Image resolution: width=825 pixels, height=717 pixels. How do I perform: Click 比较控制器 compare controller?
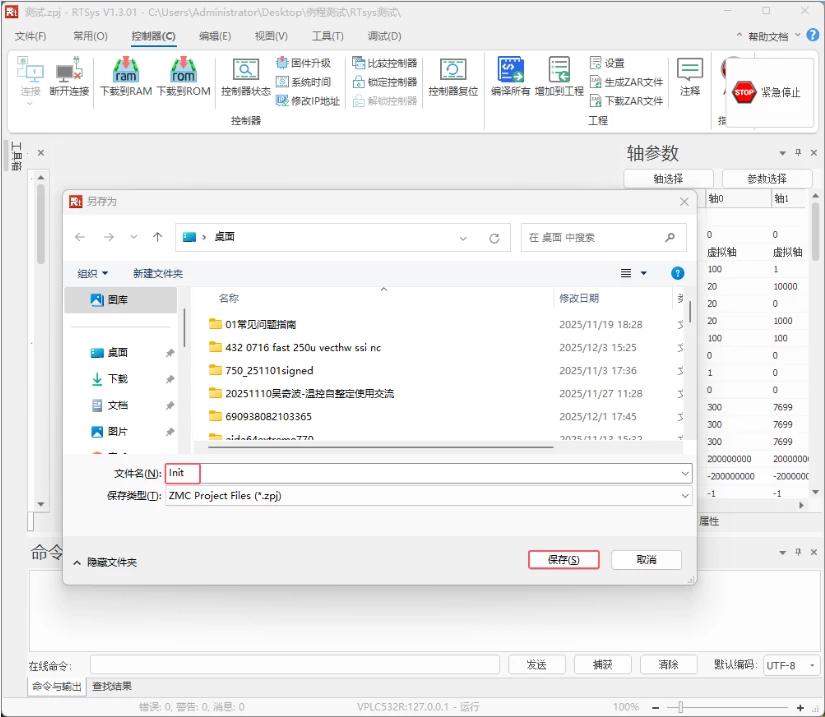click(x=385, y=63)
